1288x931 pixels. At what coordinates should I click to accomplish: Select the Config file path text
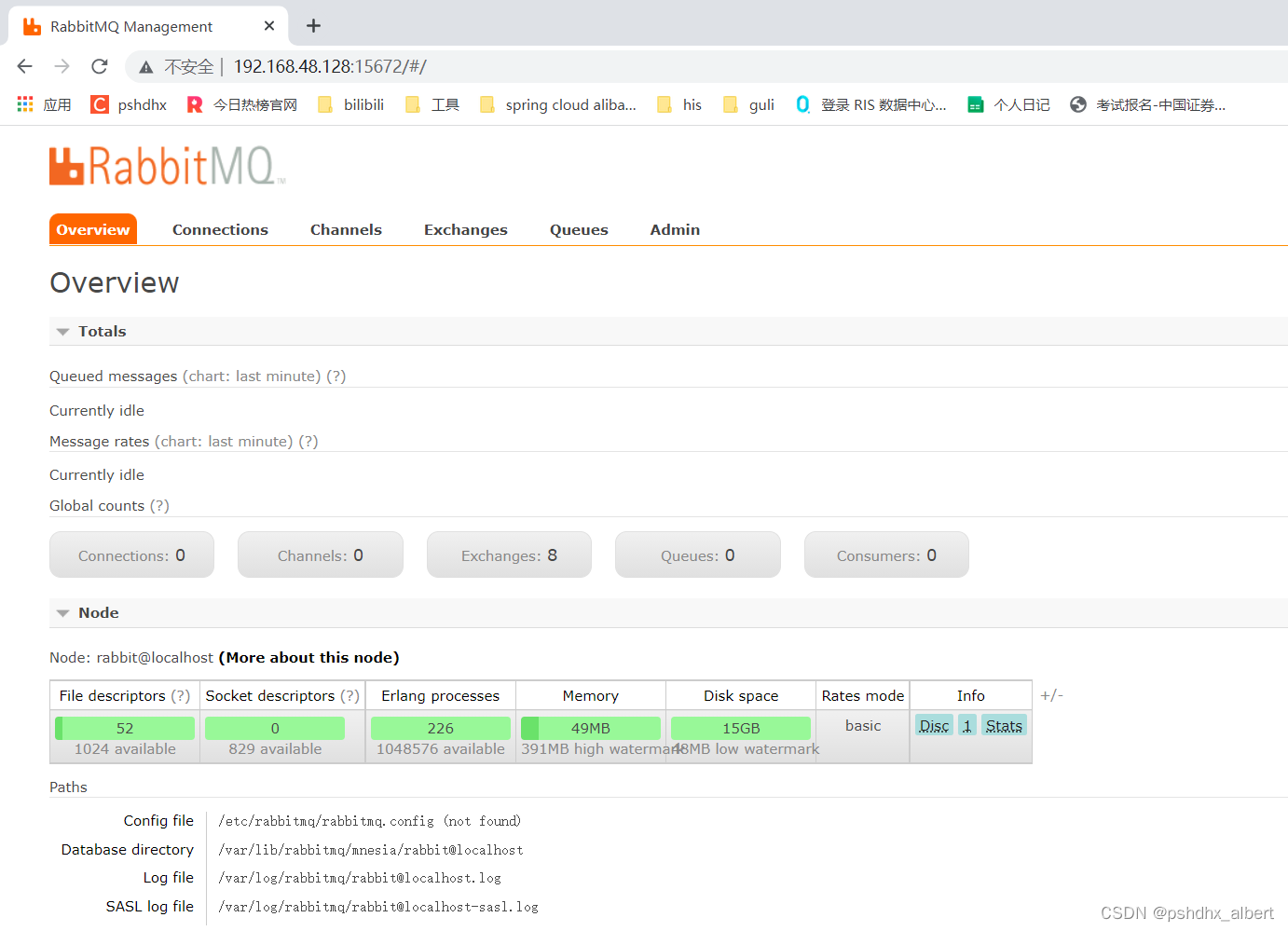(x=369, y=821)
